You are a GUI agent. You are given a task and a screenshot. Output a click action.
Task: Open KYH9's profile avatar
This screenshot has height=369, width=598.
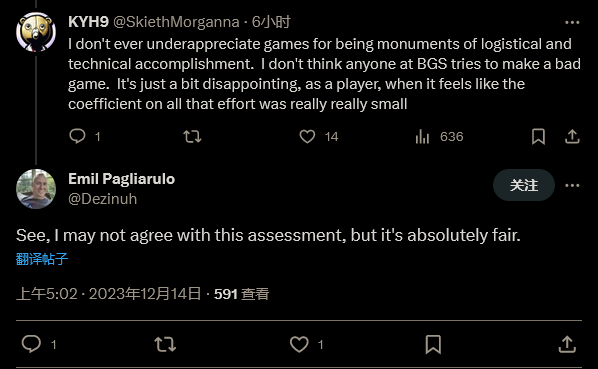point(36,32)
